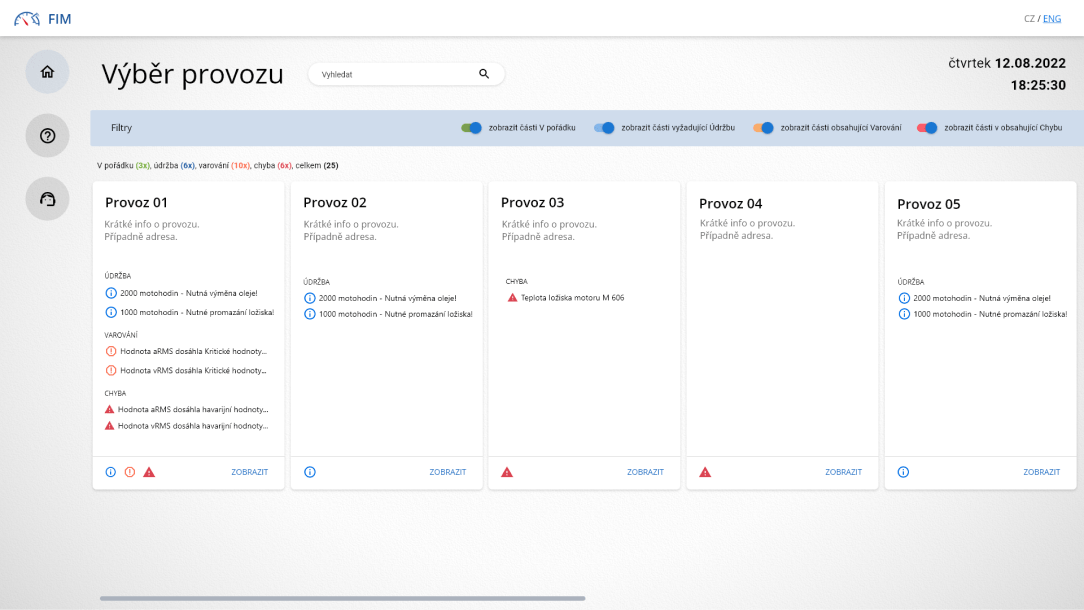Click the FIM logo icon
The width and height of the screenshot is (1084, 610).
pos(28,19)
